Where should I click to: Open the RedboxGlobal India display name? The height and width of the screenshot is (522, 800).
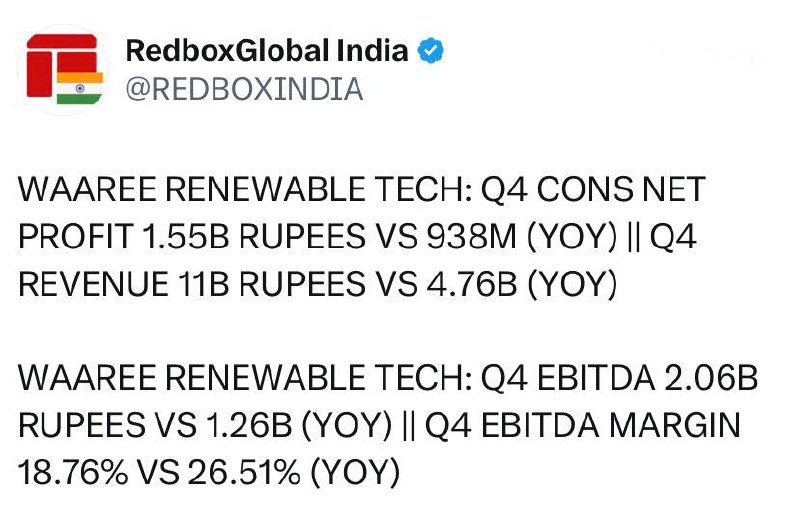266,51
